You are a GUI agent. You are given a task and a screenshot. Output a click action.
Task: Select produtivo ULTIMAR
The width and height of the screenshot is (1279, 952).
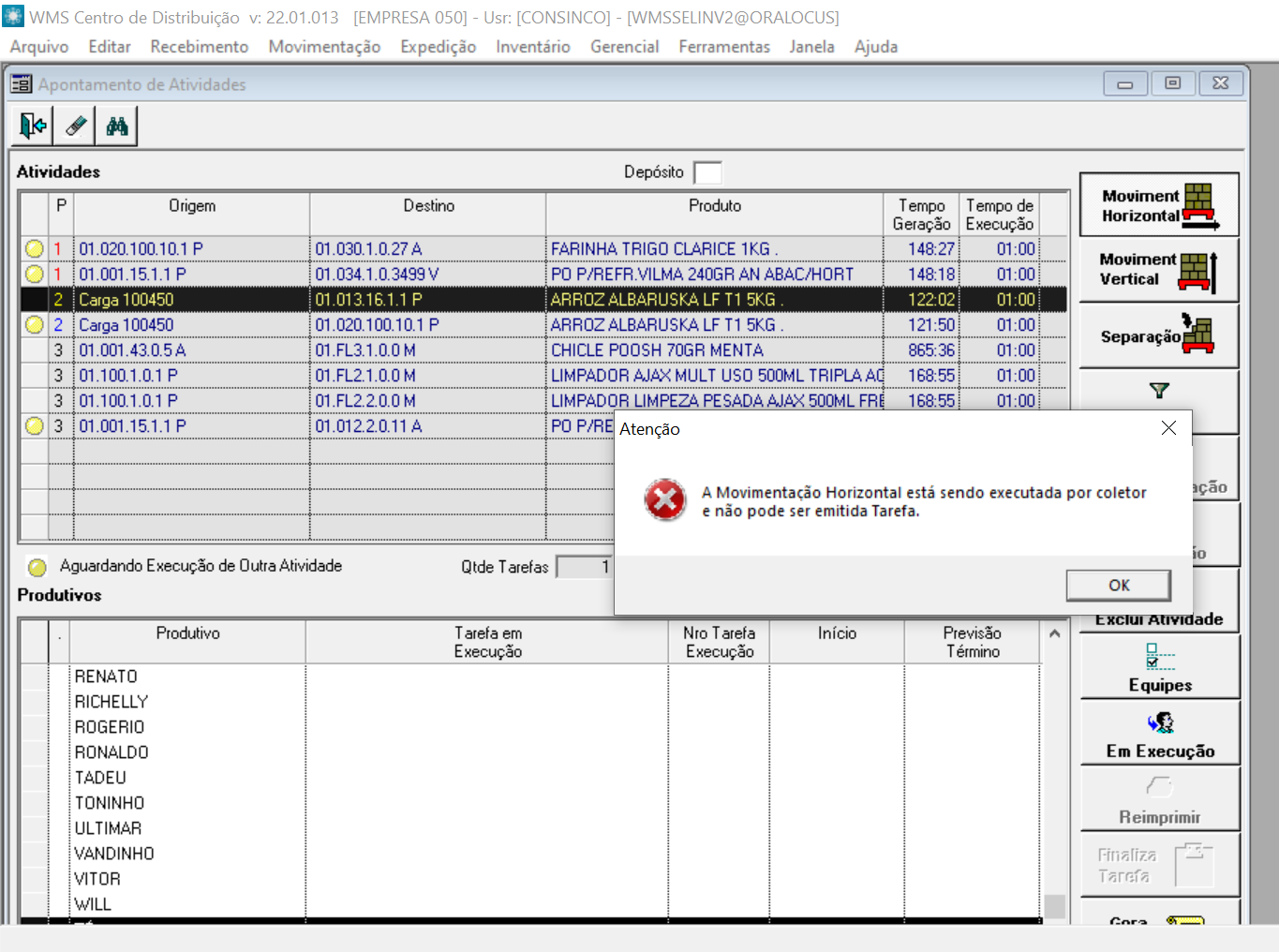(108, 828)
